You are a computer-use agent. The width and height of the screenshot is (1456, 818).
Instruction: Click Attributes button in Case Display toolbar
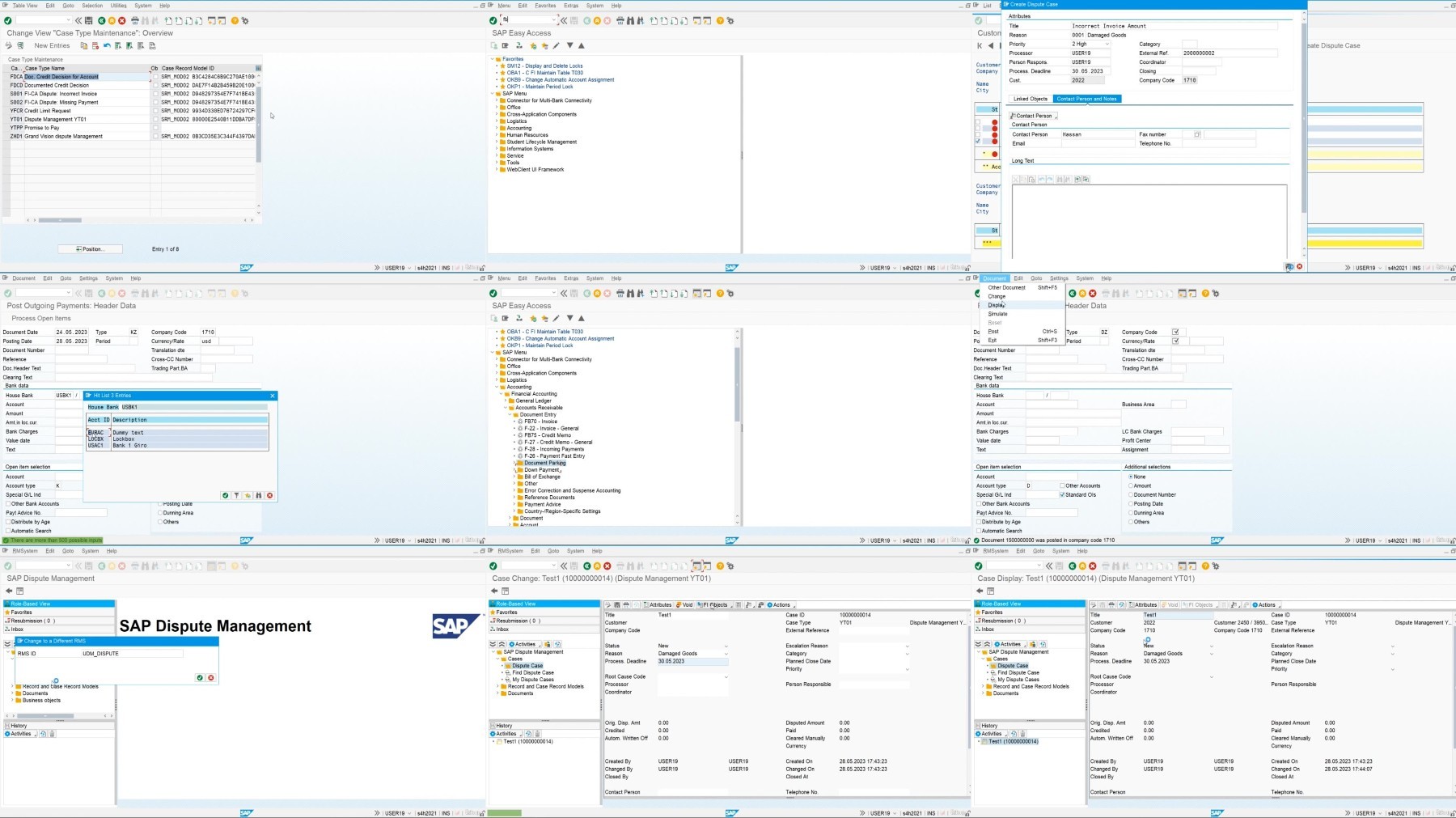(x=1143, y=604)
